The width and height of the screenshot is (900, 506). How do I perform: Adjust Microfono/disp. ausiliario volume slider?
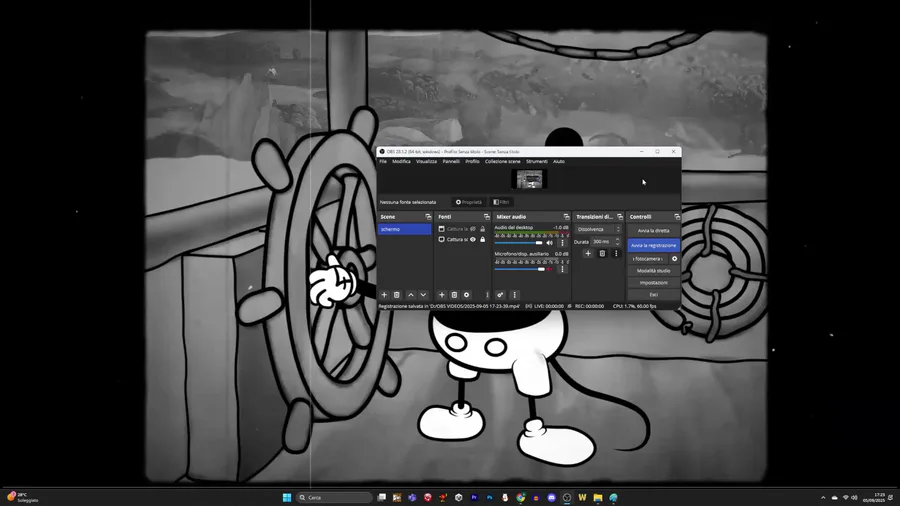(x=519, y=269)
